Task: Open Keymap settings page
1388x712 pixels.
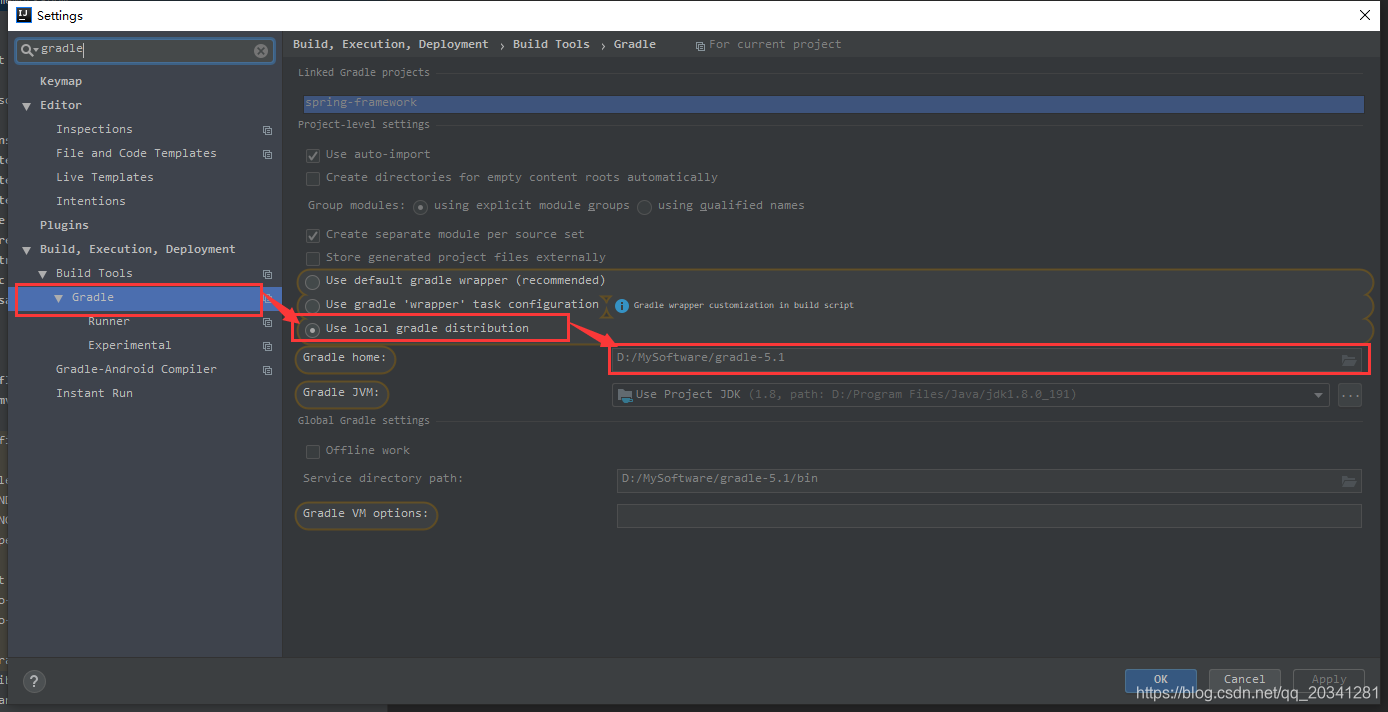Action: [61, 81]
